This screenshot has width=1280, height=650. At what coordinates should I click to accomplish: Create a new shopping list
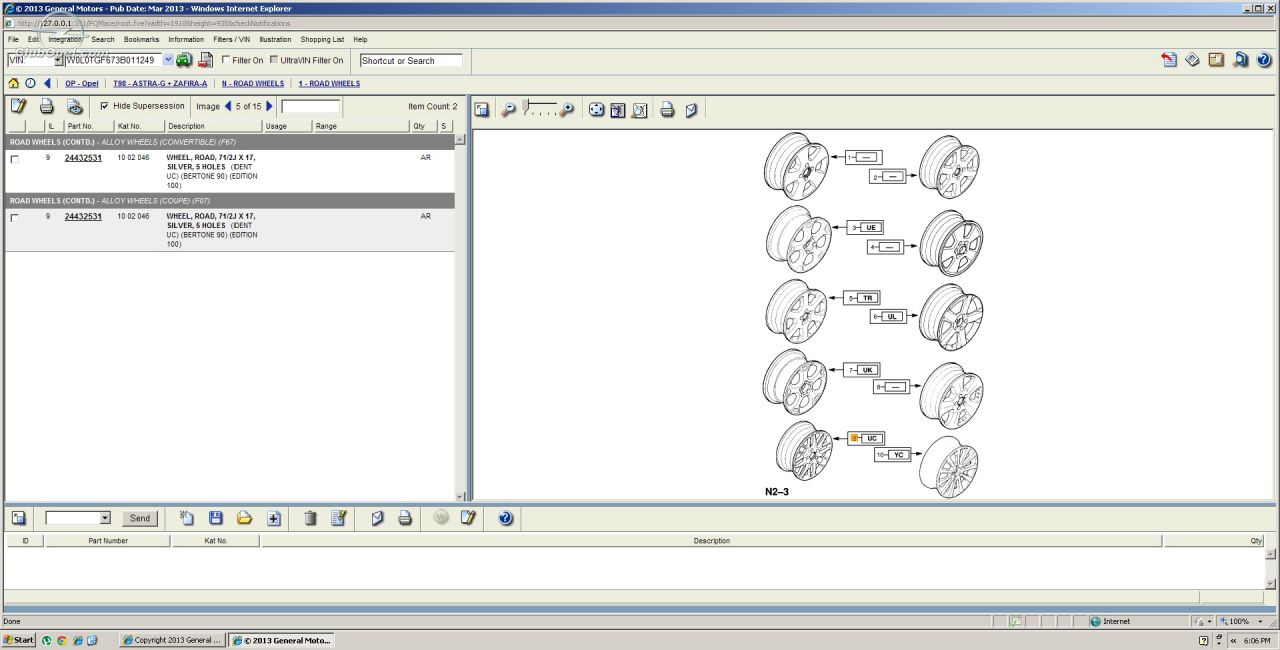tap(187, 518)
